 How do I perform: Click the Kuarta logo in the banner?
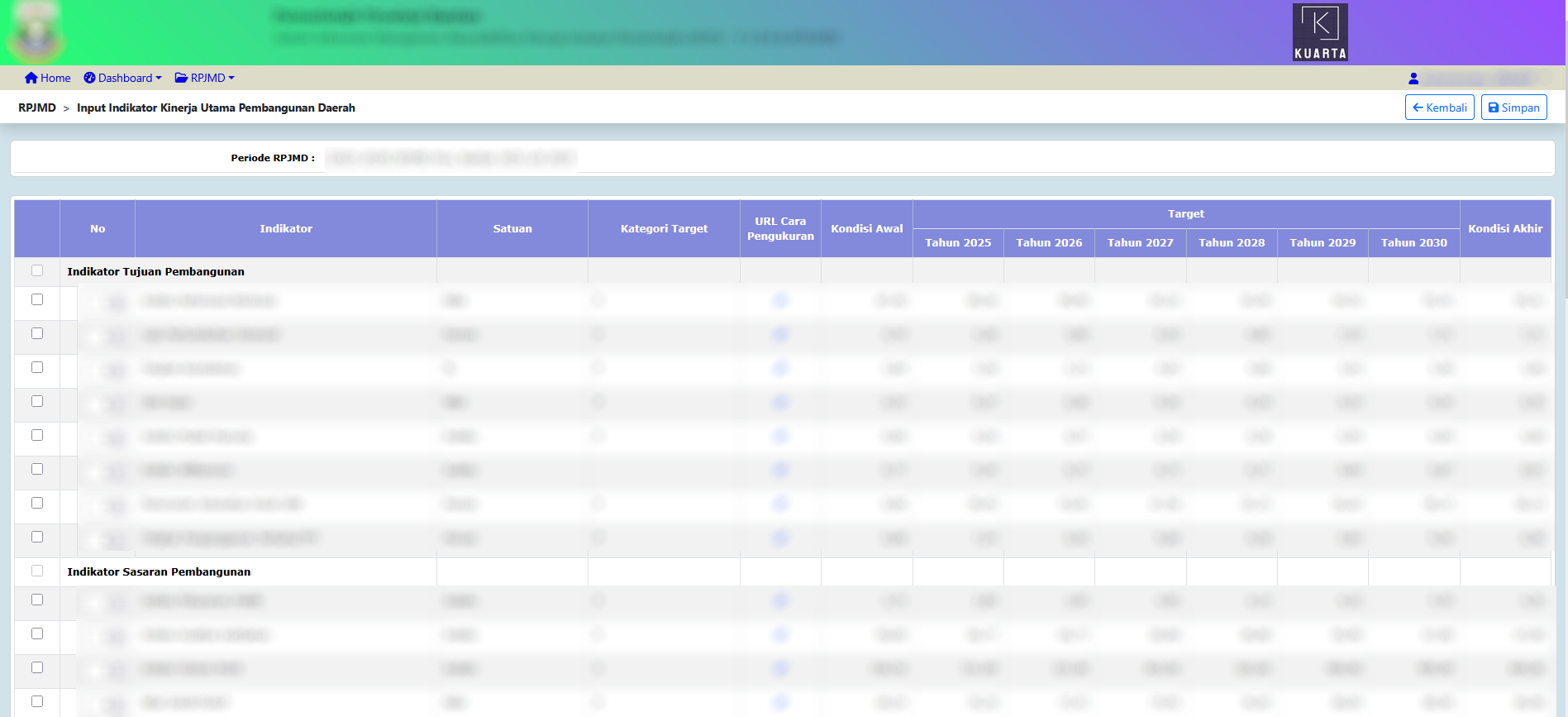point(1320,32)
